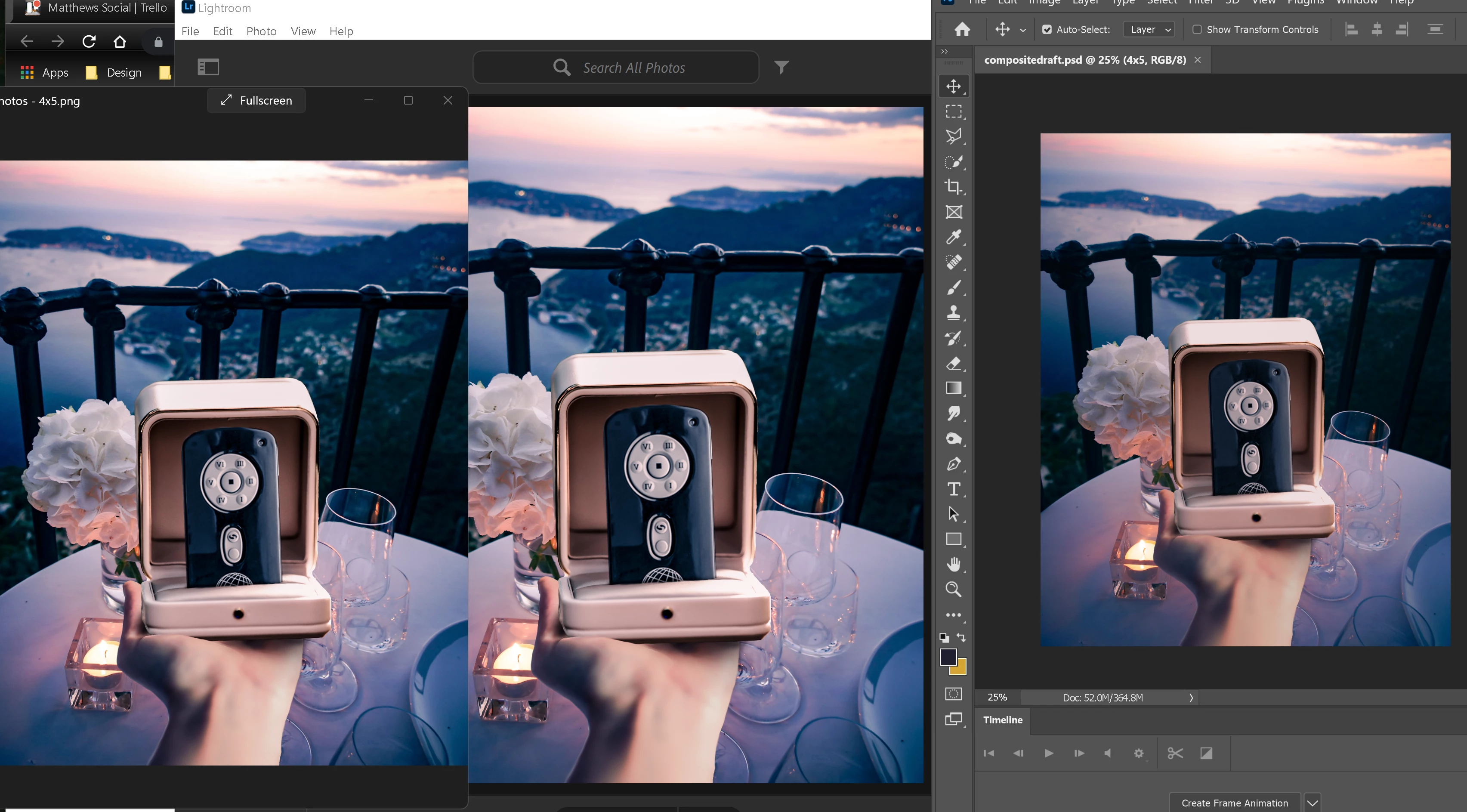The height and width of the screenshot is (812, 1467).
Task: Choose the Clone Stamp tool
Action: (x=953, y=312)
